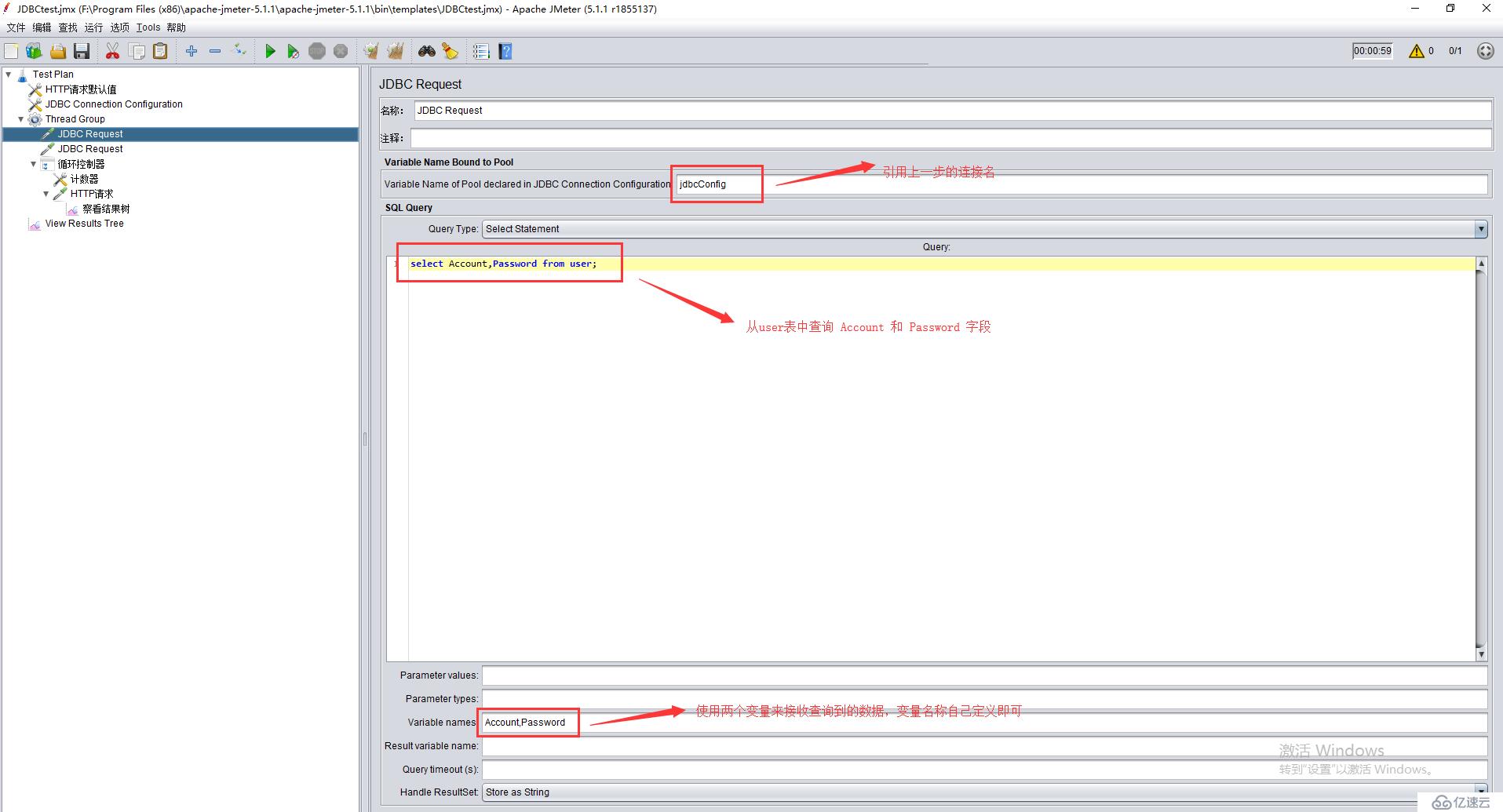
Task: Reset search with the brush icon
Action: click(450, 51)
